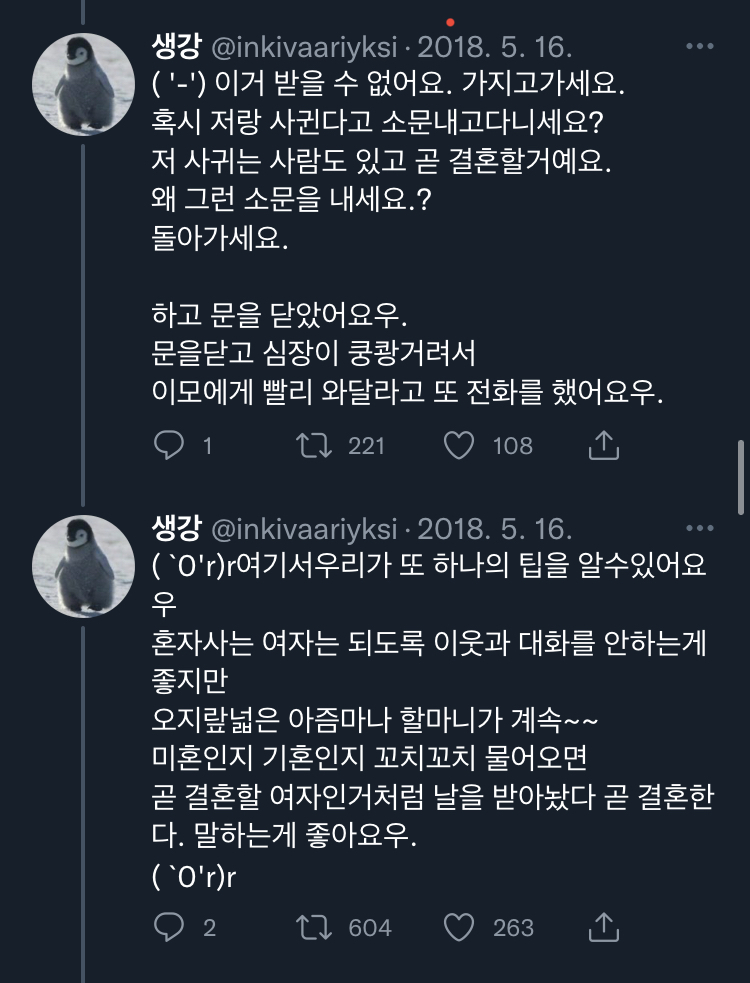Open first tweet's 2018. 5. 16. timestamp
The width and height of the screenshot is (750, 983).
pyautogui.click(x=494, y=47)
